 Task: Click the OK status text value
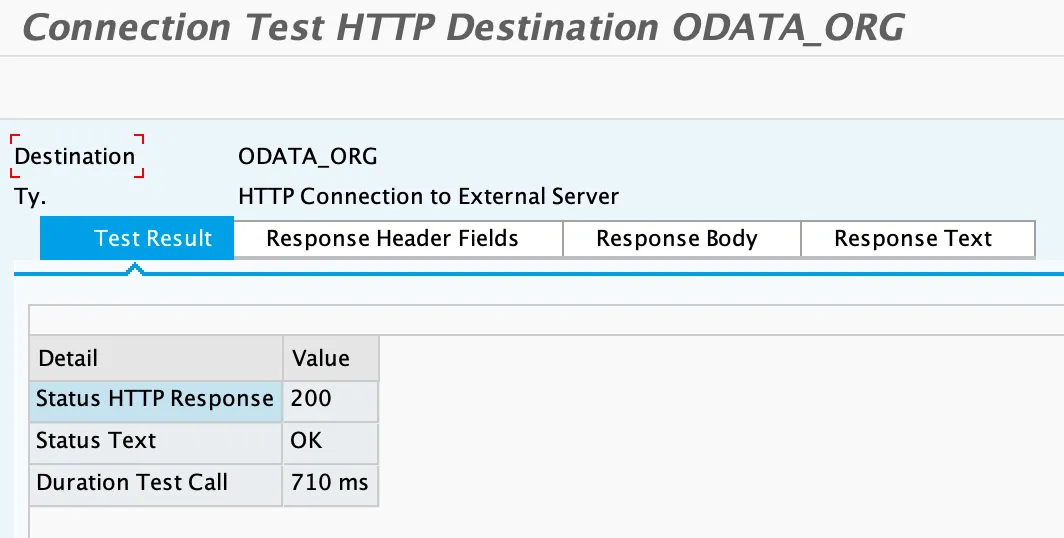331,441
